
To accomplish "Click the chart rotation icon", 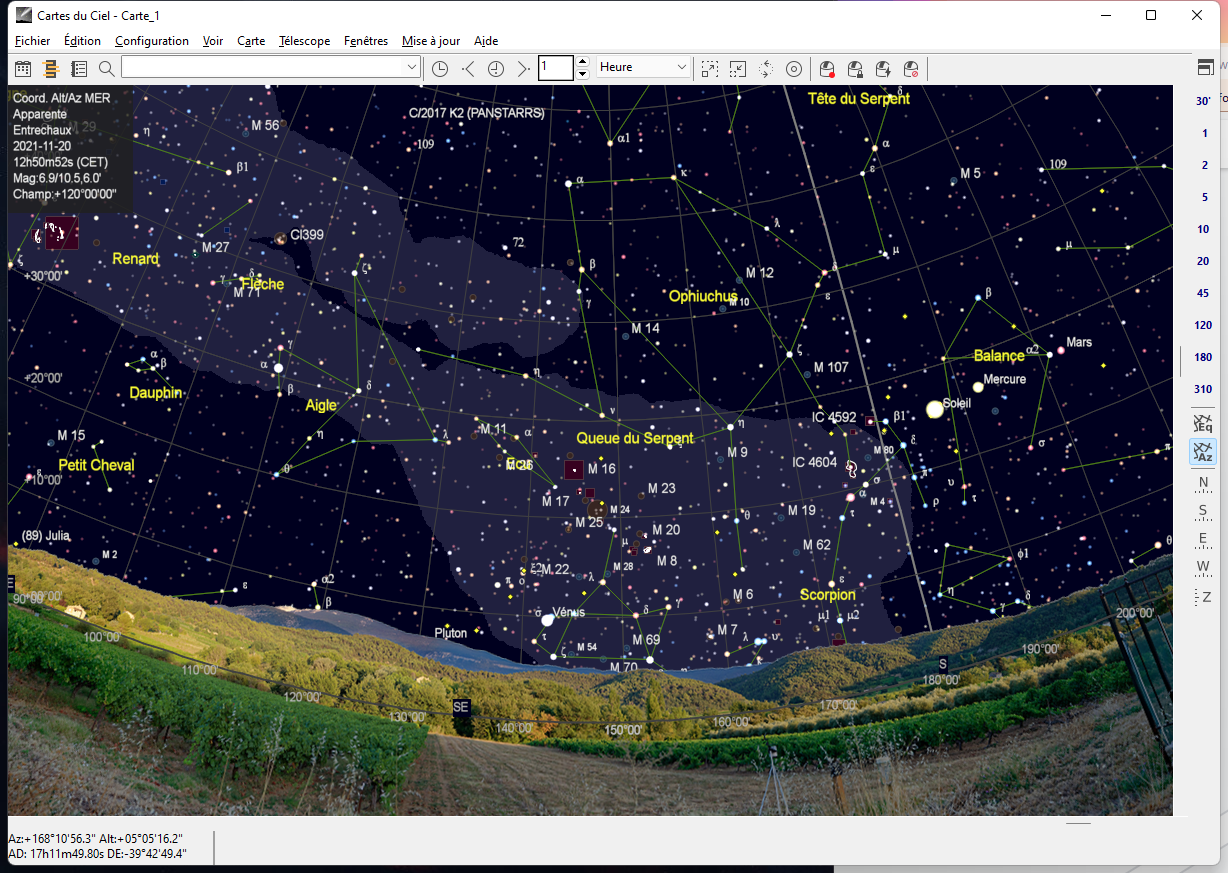I will click(765, 68).
